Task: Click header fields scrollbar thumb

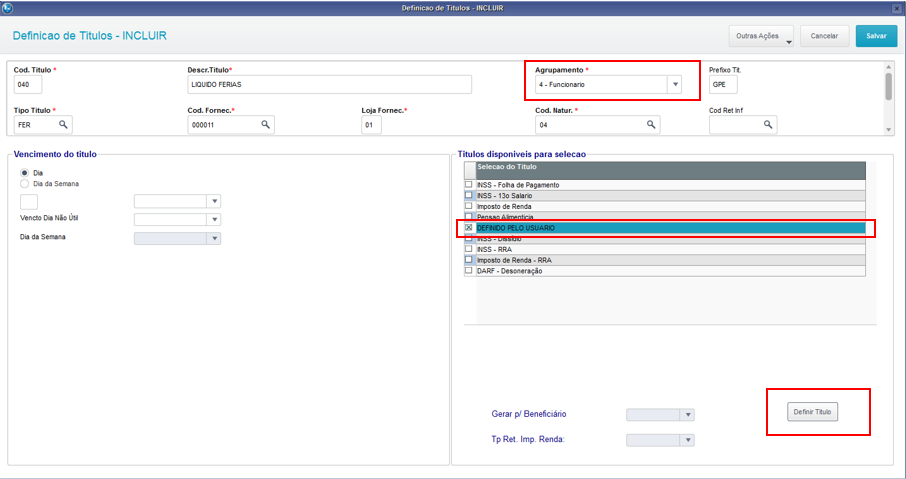Action: coord(889,86)
